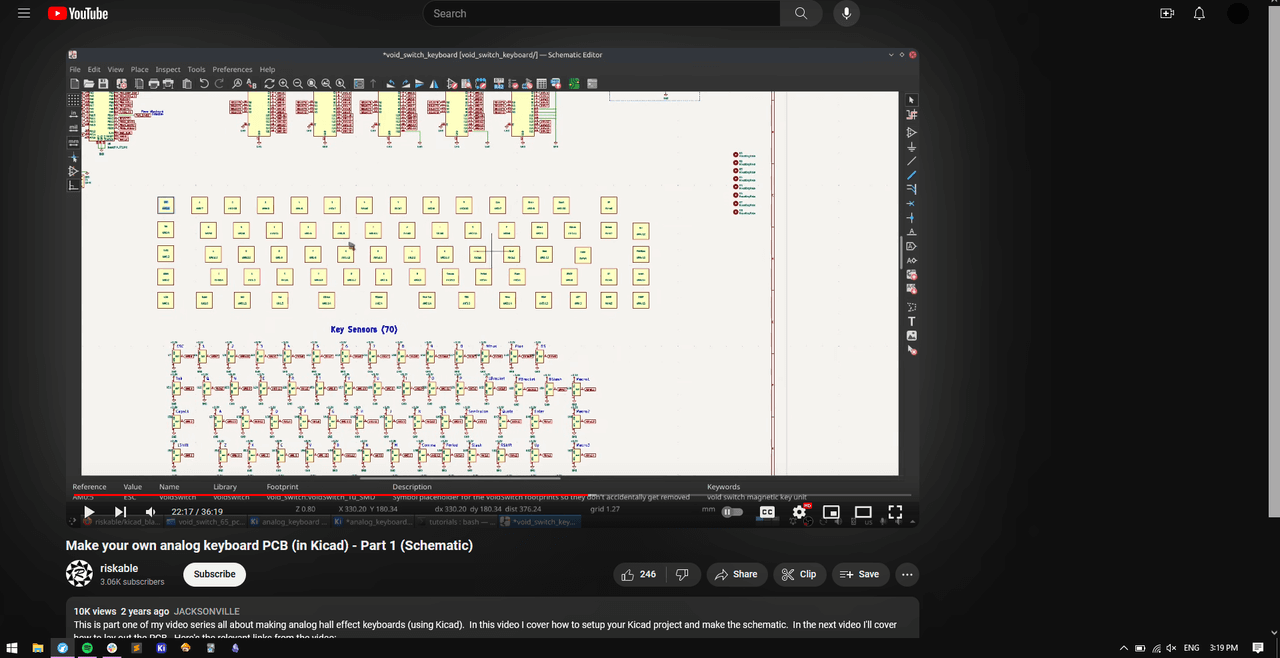1280x658 pixels.
Task: Open the Create video menu
Action: pos(1167,13)
